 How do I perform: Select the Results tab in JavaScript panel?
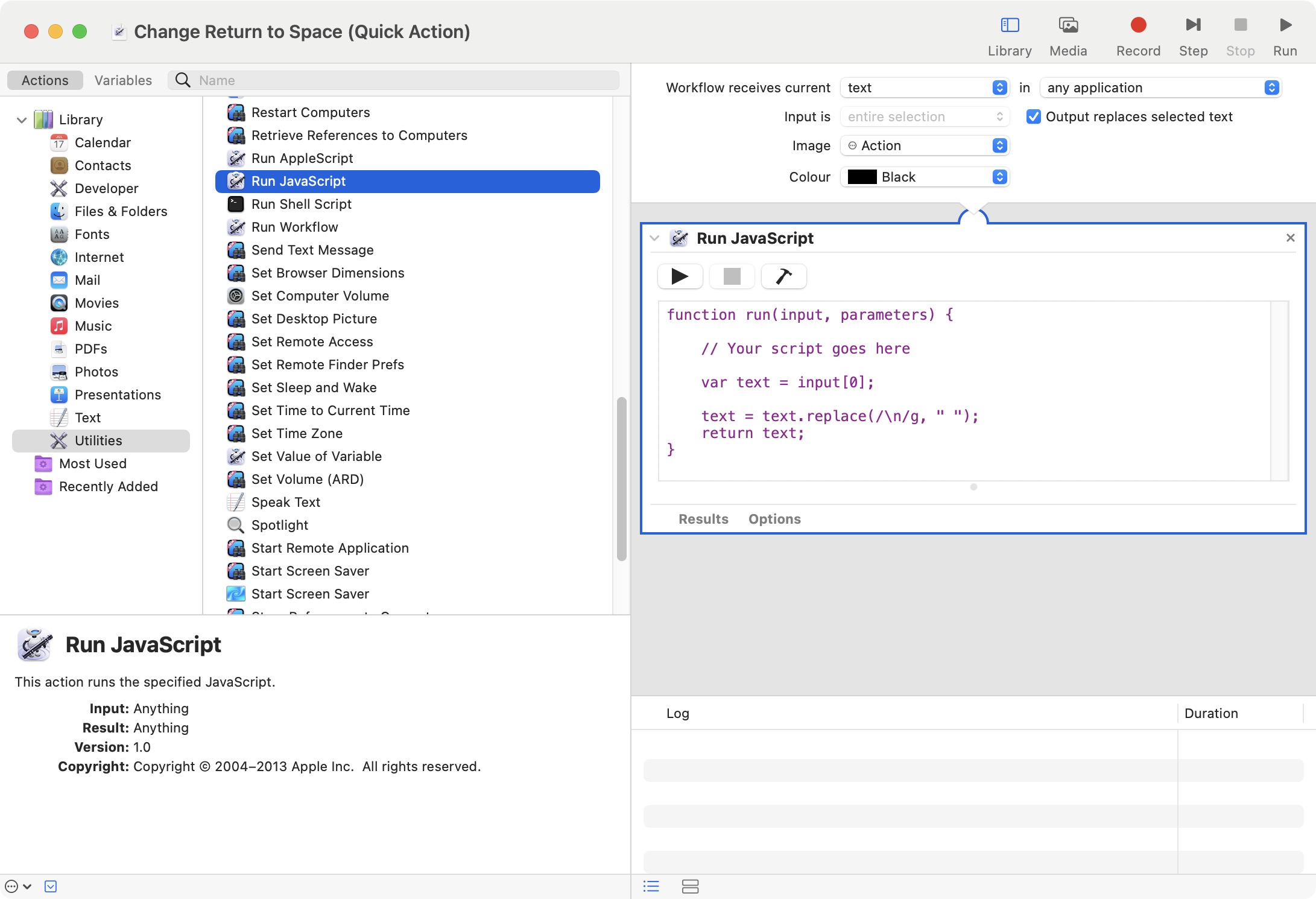click(703, 519)
